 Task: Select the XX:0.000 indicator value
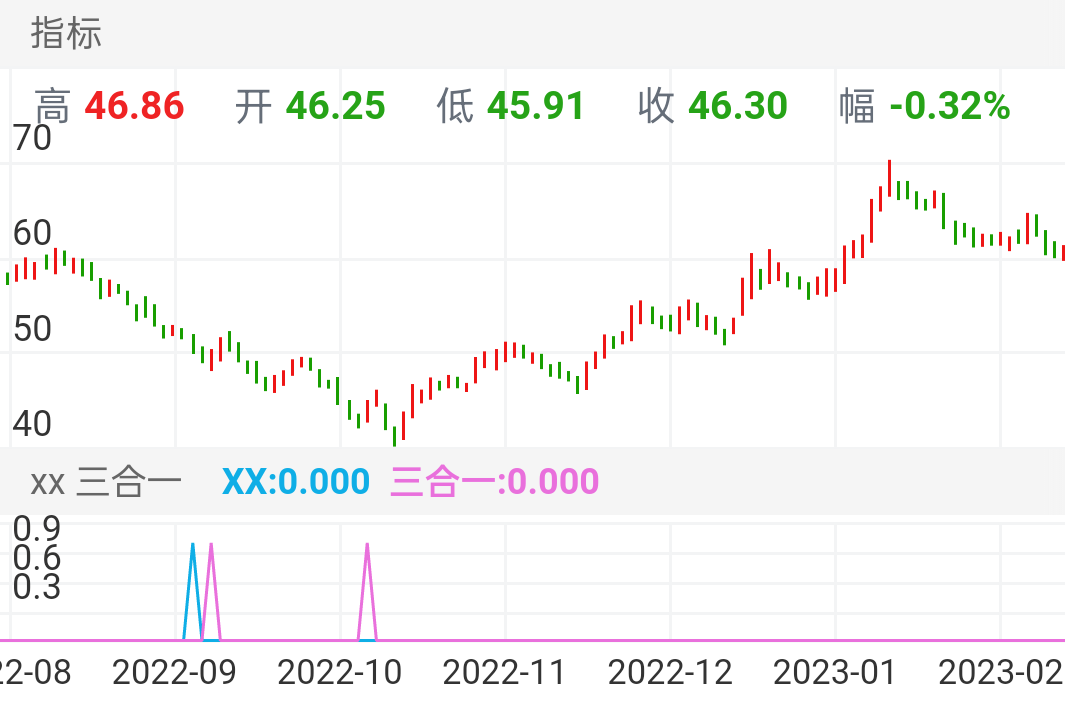[x=296, y=482]
